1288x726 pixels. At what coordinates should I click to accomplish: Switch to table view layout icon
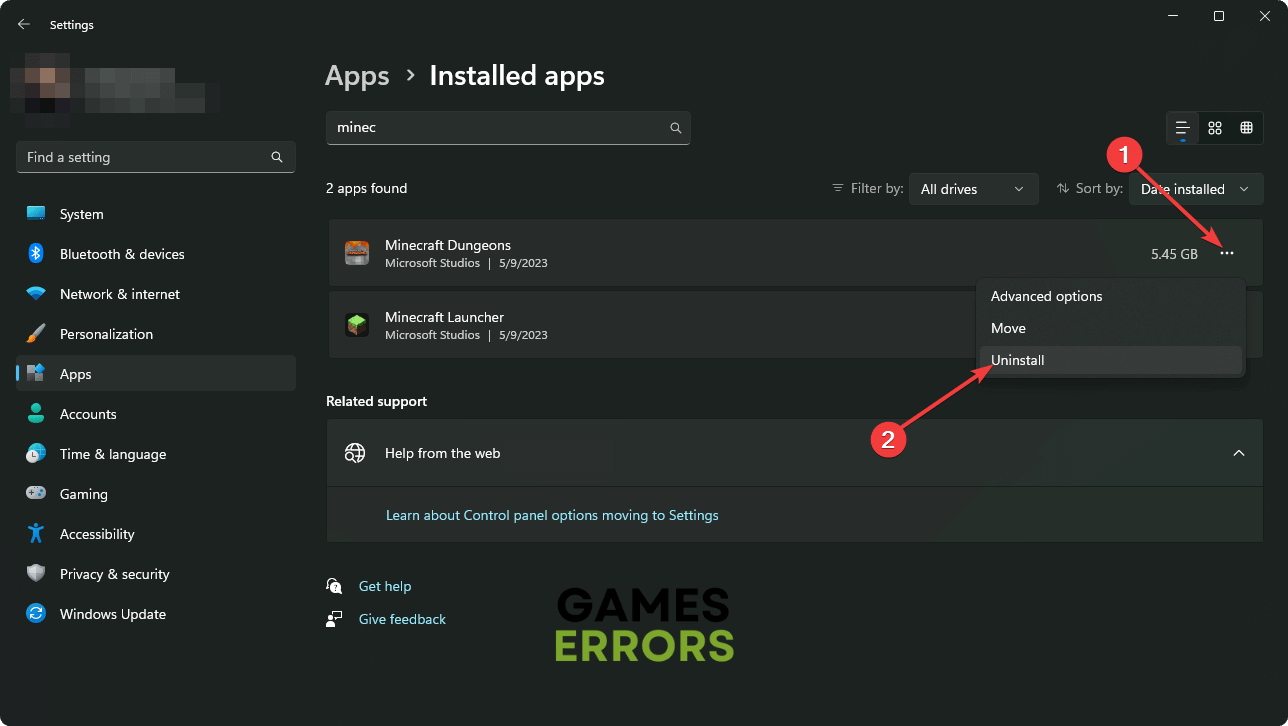pyautogui.click(x=1246, y=128)
